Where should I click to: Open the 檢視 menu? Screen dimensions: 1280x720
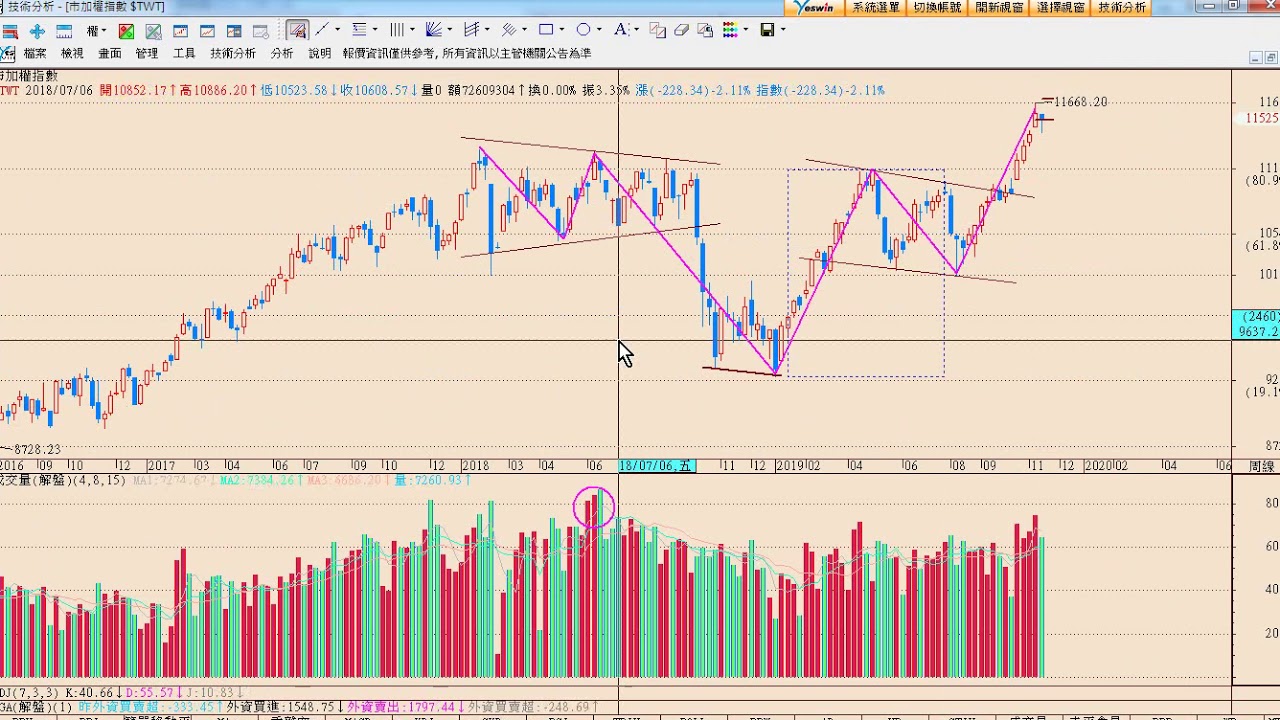point(72,53)
